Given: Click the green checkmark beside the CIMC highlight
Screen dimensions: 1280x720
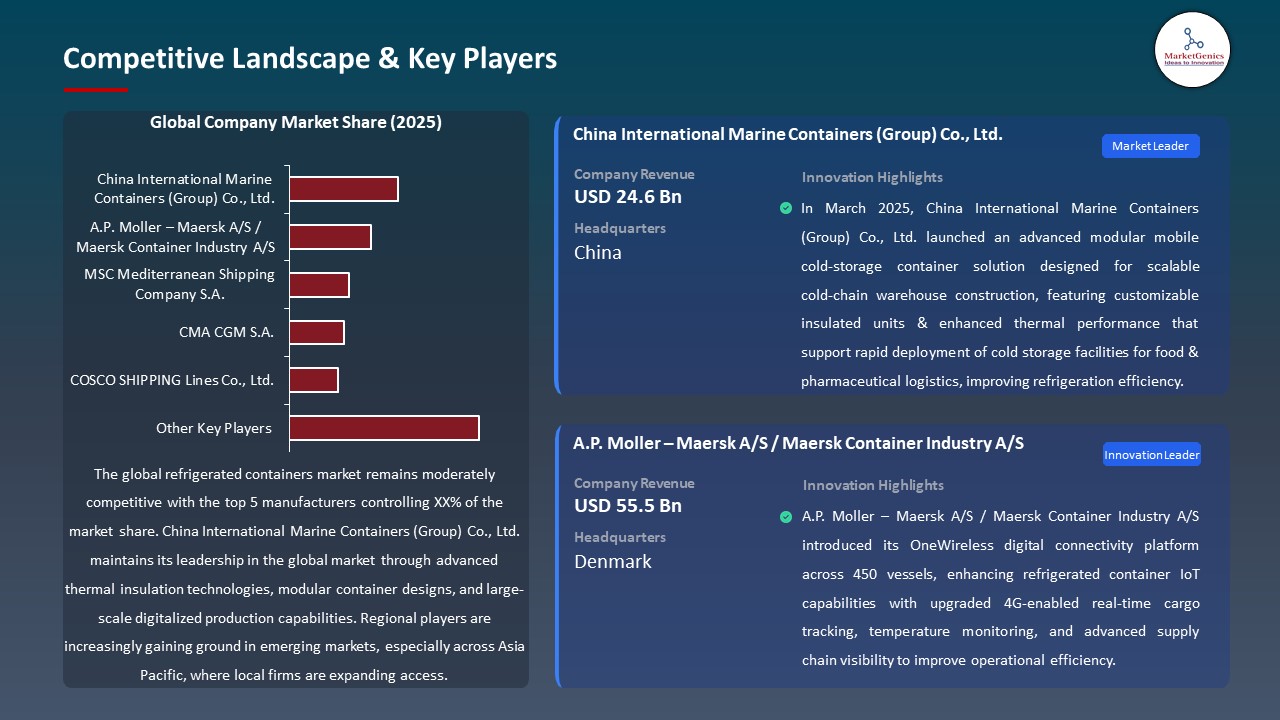Looking at the screenshot, I should 786,208.
